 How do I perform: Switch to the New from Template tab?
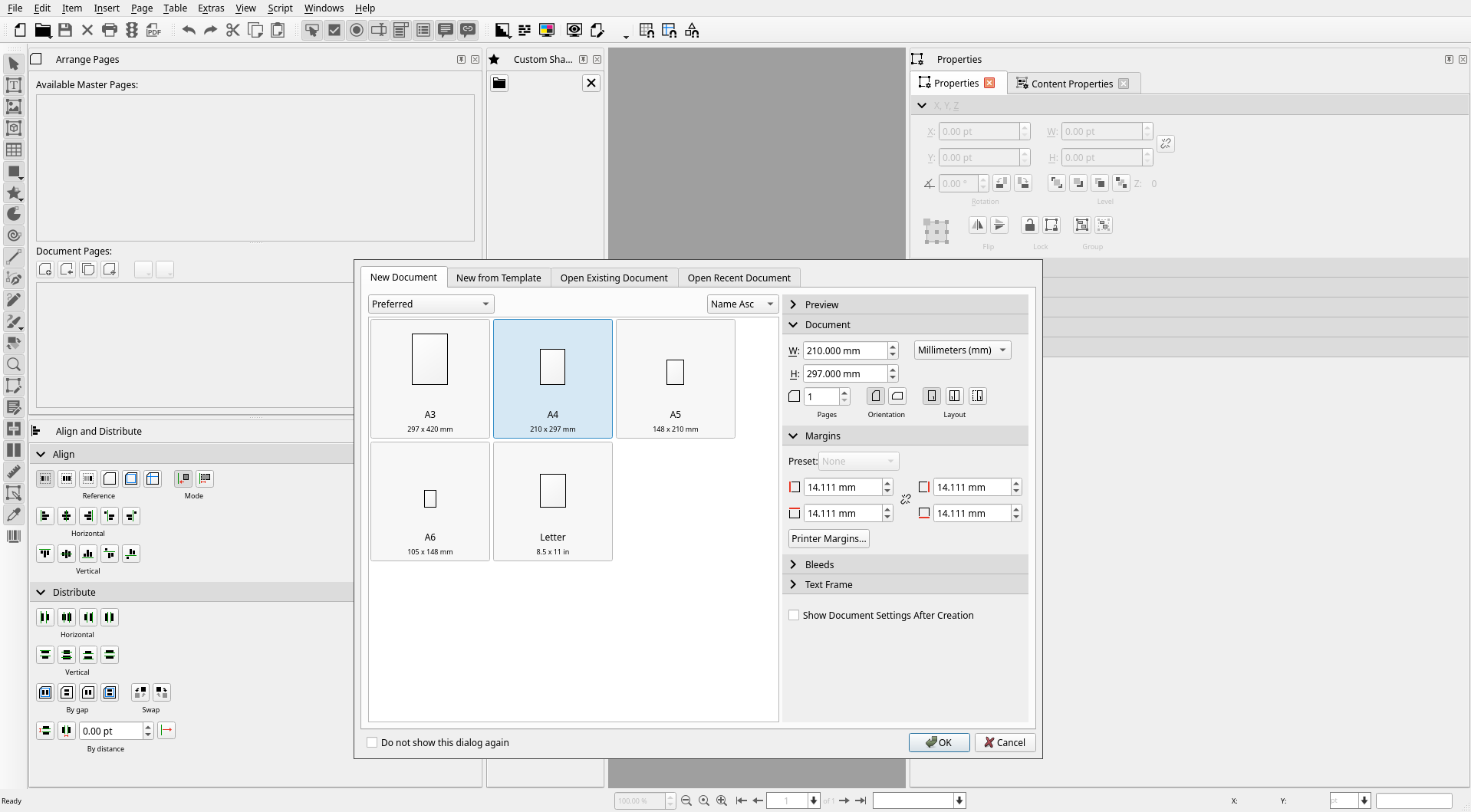point(499,278)
